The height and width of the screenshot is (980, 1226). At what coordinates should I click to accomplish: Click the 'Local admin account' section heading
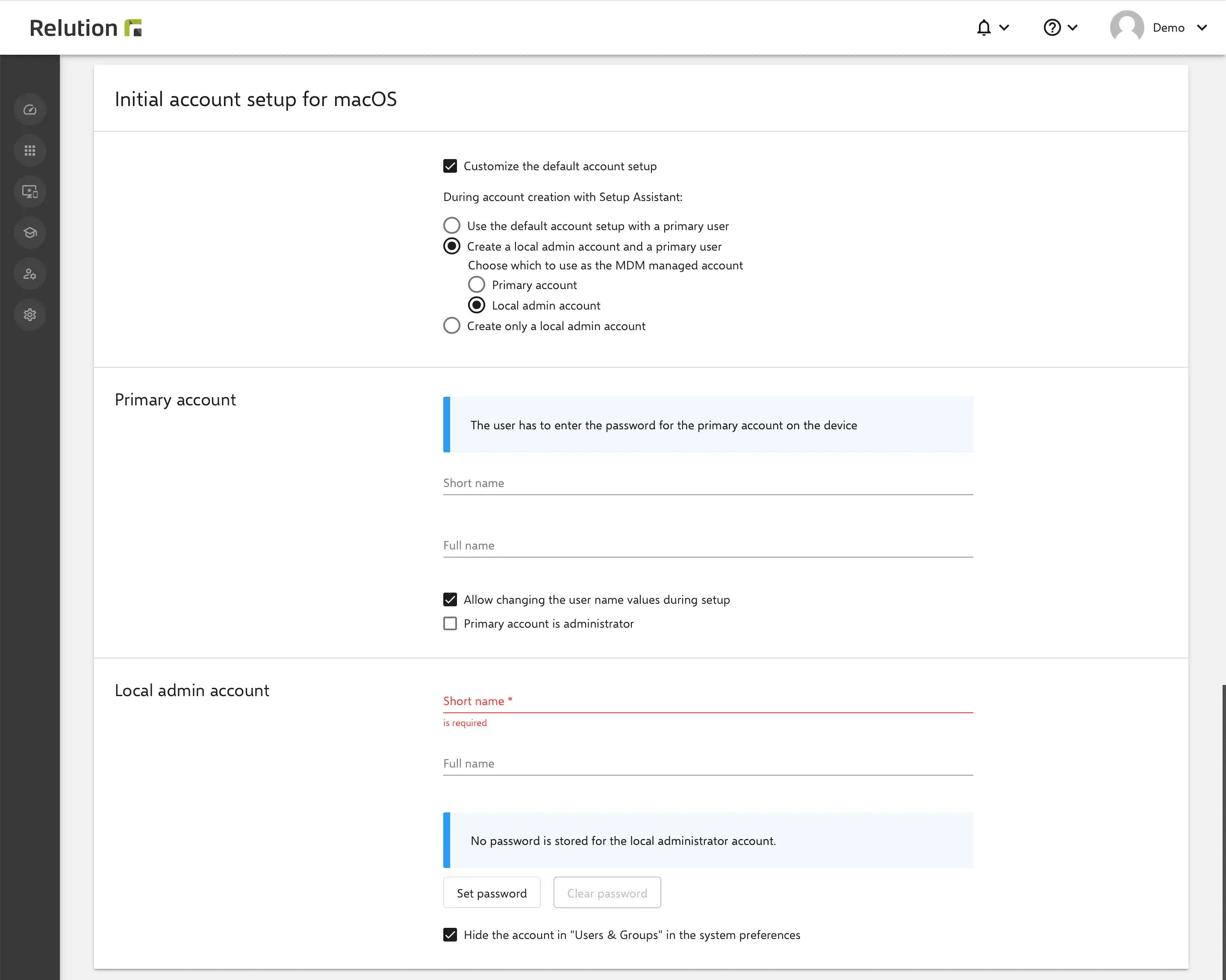click(x=192, y=690)
